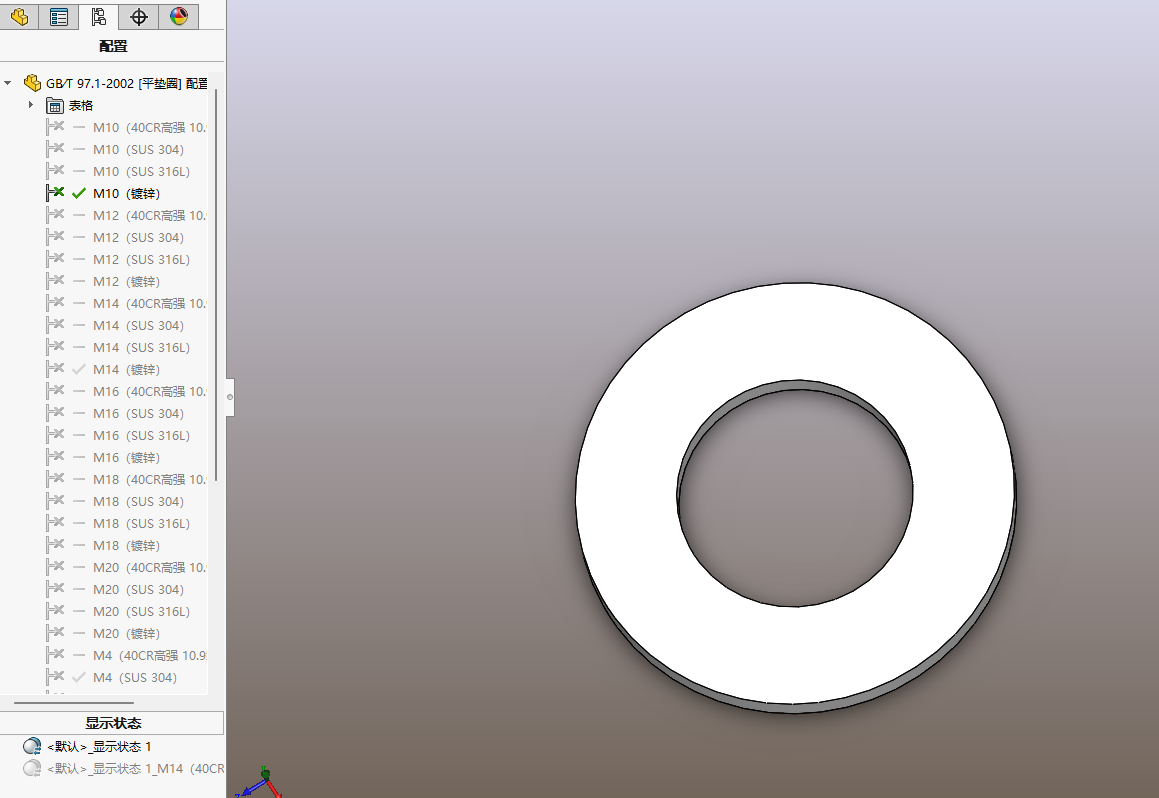Select configuration M18 (镀锌)
The height and width of the screenshot is (798, 1159).
tap(126, 545)
